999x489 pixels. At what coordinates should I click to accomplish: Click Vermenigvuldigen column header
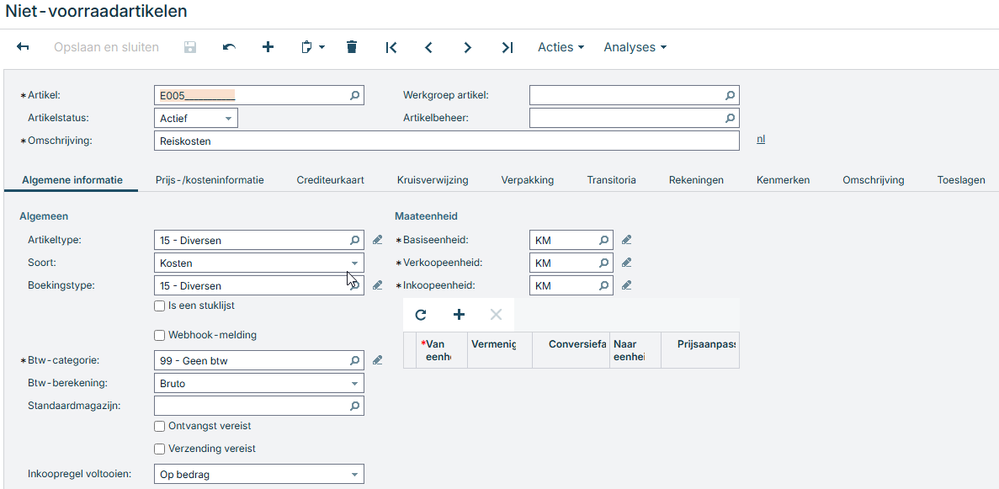click(500, 350)
